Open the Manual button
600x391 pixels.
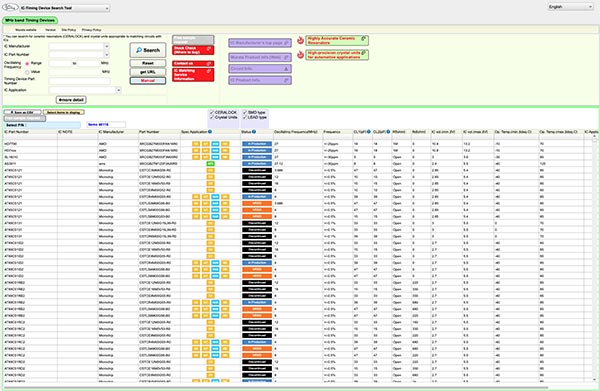coord(148,81)
